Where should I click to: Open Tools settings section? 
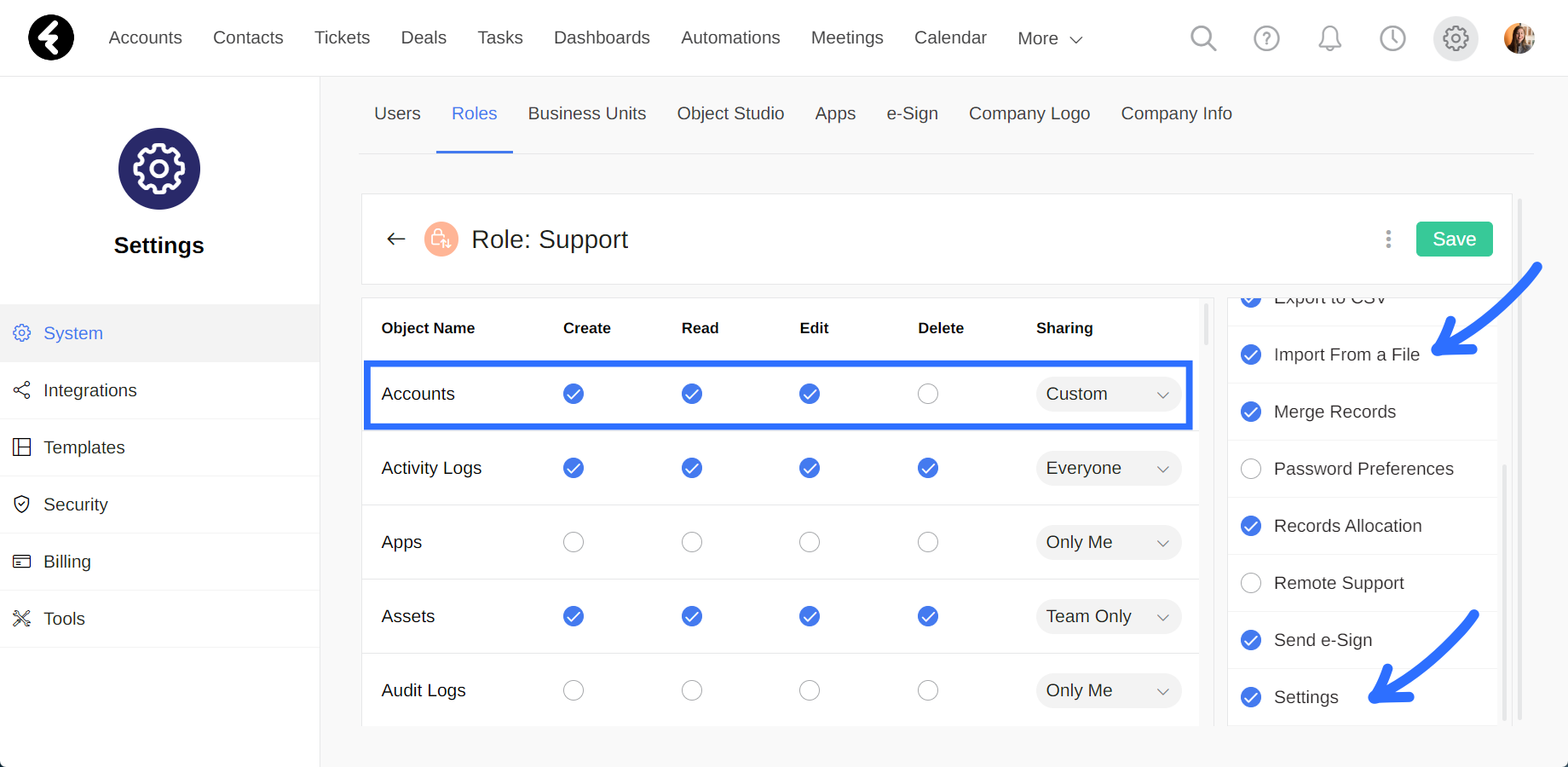[159, 619]
